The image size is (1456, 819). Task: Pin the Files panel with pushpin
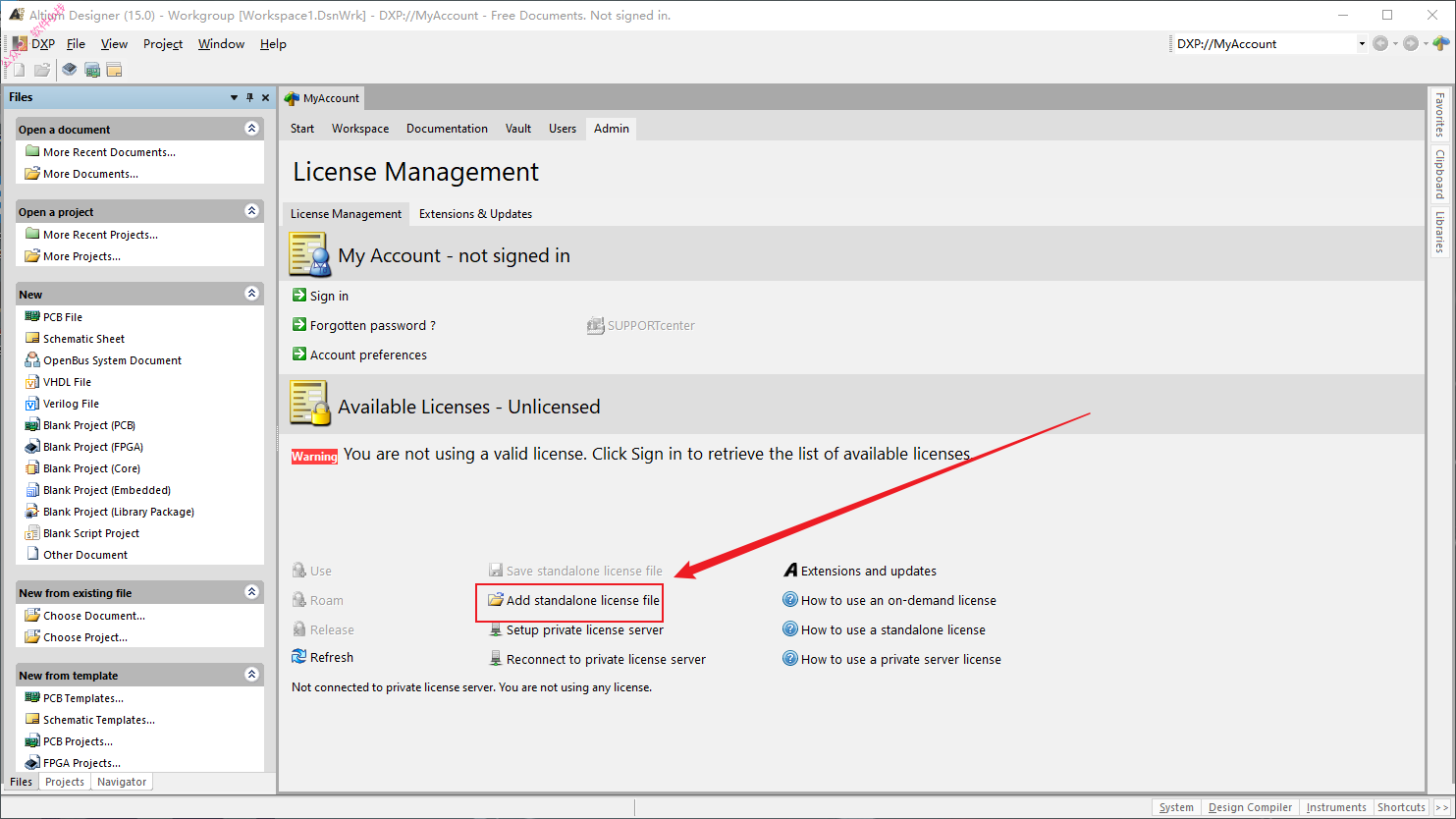(249, 97)
